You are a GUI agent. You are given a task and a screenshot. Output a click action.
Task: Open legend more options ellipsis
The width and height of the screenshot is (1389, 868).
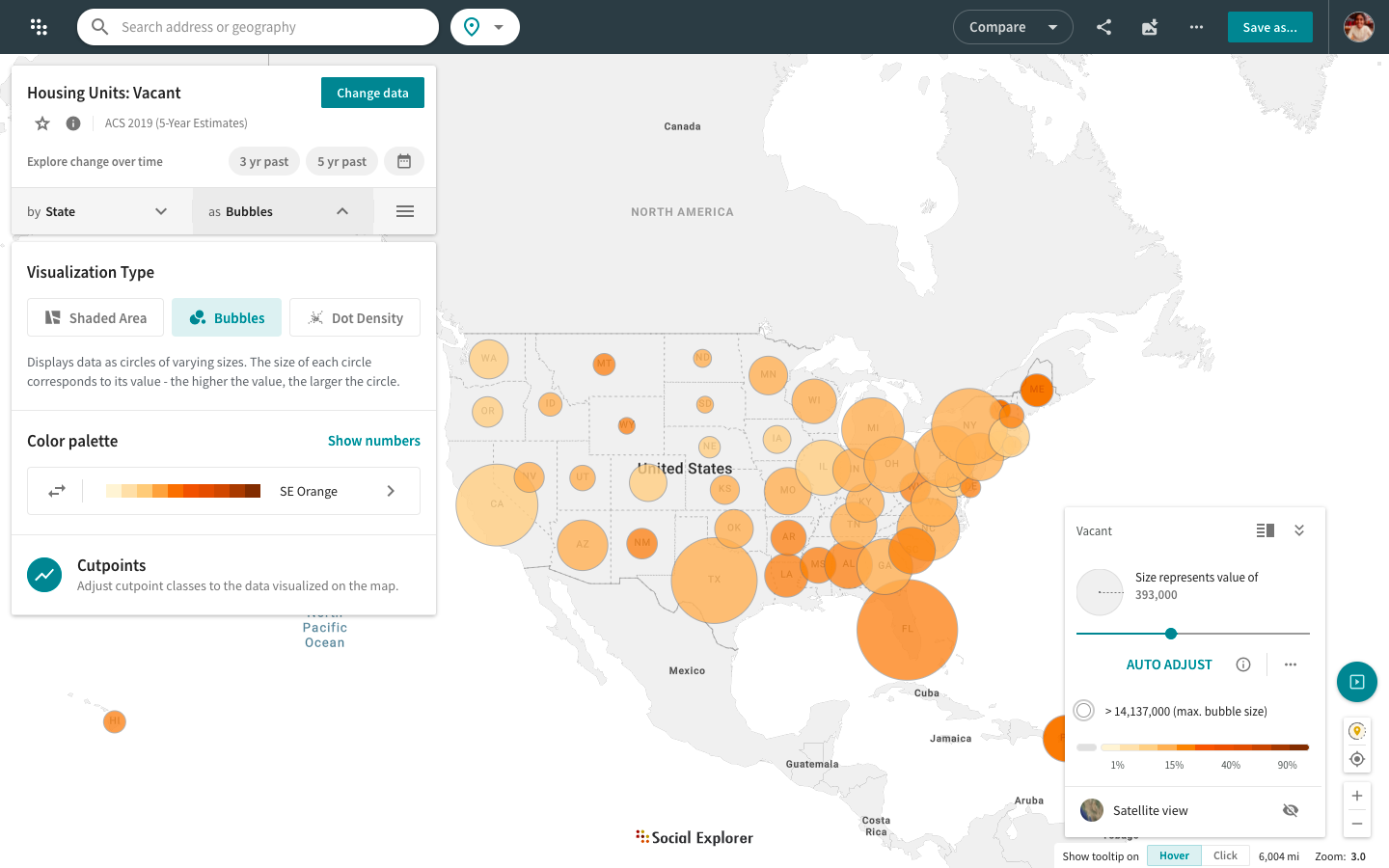pos(1291,665)
